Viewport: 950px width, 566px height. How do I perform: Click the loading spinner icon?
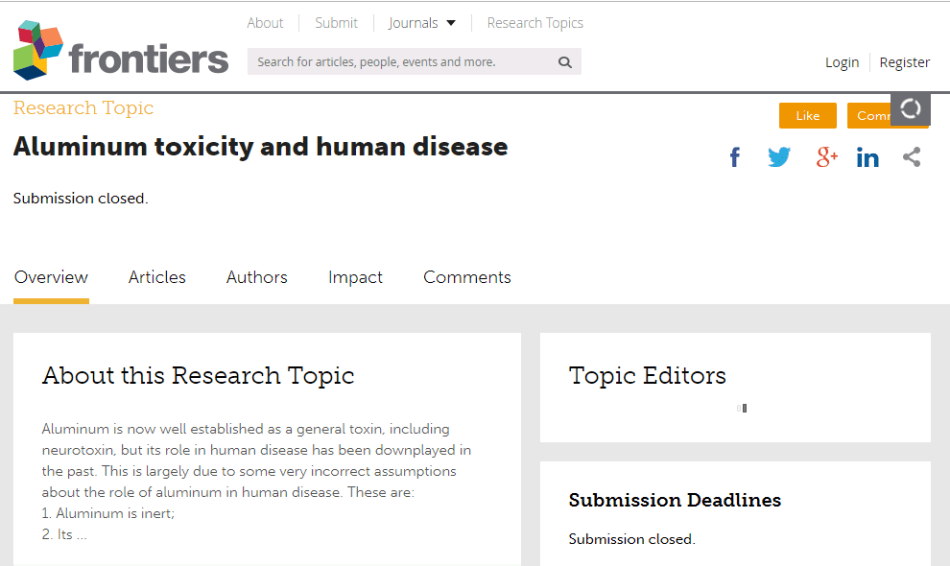910,109
